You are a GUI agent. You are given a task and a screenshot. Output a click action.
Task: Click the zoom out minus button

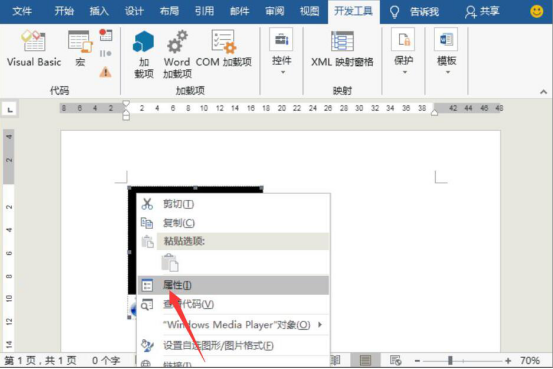[417, 361]
